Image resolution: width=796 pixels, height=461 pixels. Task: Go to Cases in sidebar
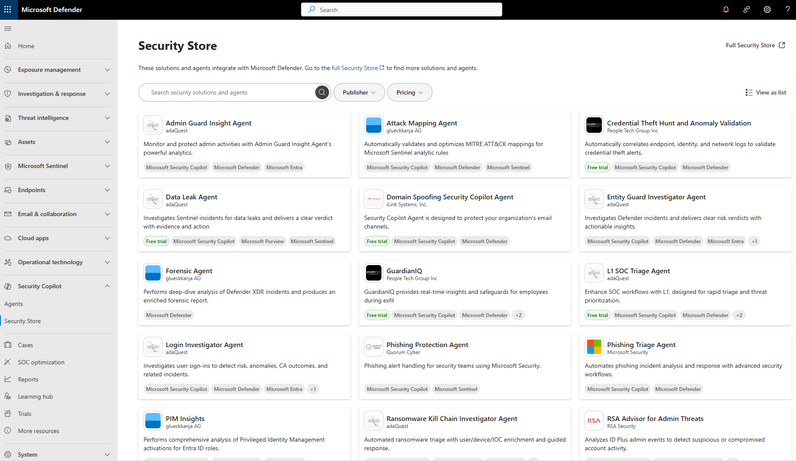(x=25, y=345)
